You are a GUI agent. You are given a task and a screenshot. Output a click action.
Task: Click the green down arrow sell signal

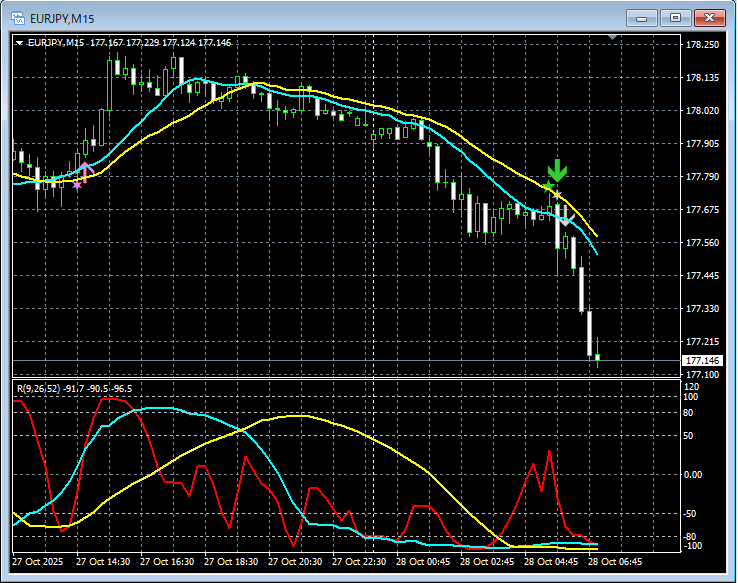(x=558, y=171)
